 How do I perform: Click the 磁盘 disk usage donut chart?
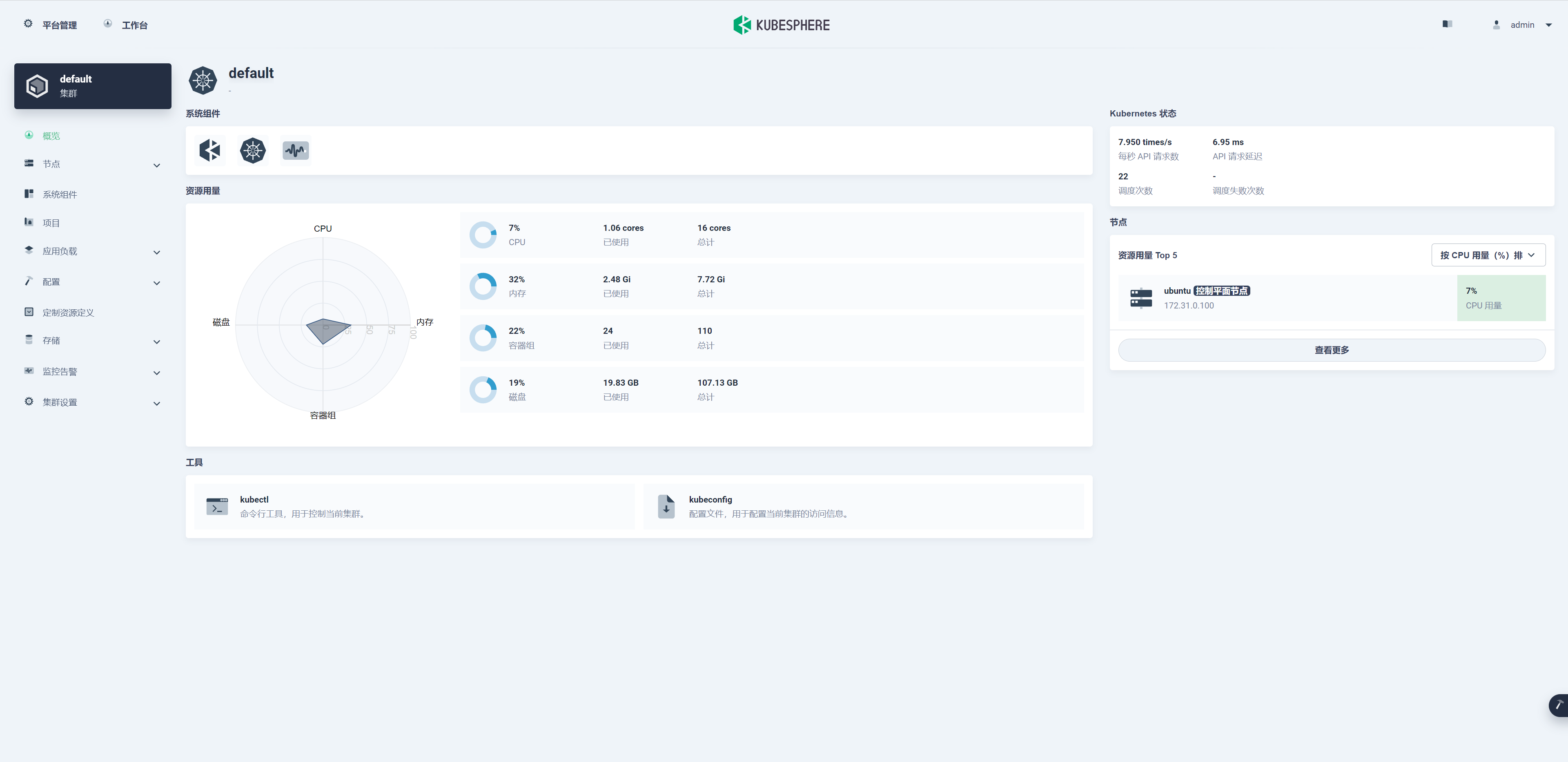(x=483, y=390)
